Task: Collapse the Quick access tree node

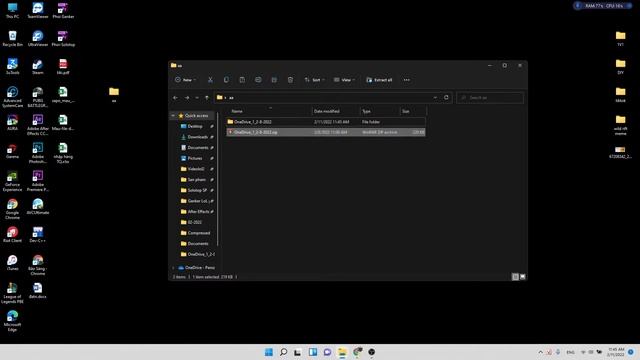Action: pyautogui.click(x=173, y=116)
